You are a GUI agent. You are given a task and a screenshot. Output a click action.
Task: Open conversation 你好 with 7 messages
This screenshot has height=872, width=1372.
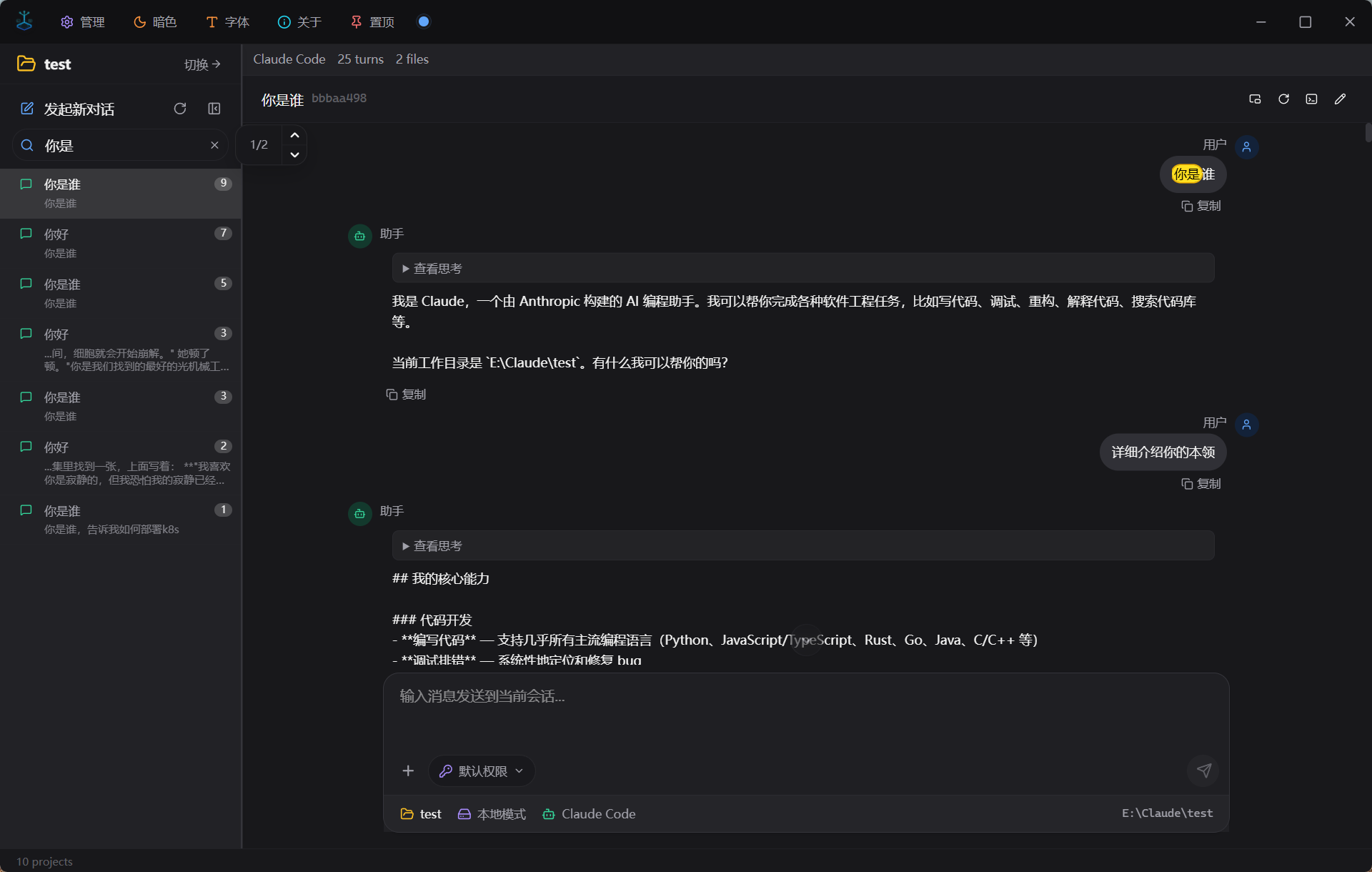pos(121,244)
